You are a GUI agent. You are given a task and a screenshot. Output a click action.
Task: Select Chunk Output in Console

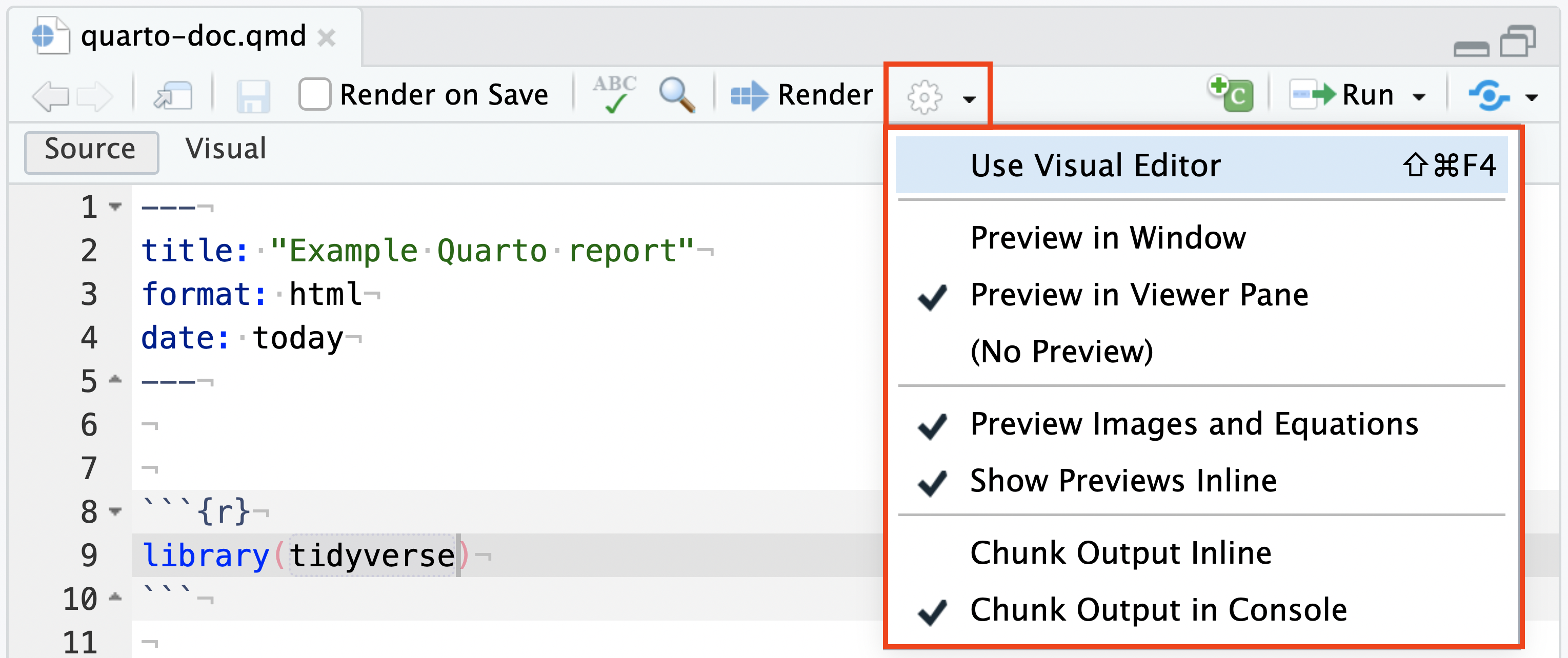[1201, 610]
